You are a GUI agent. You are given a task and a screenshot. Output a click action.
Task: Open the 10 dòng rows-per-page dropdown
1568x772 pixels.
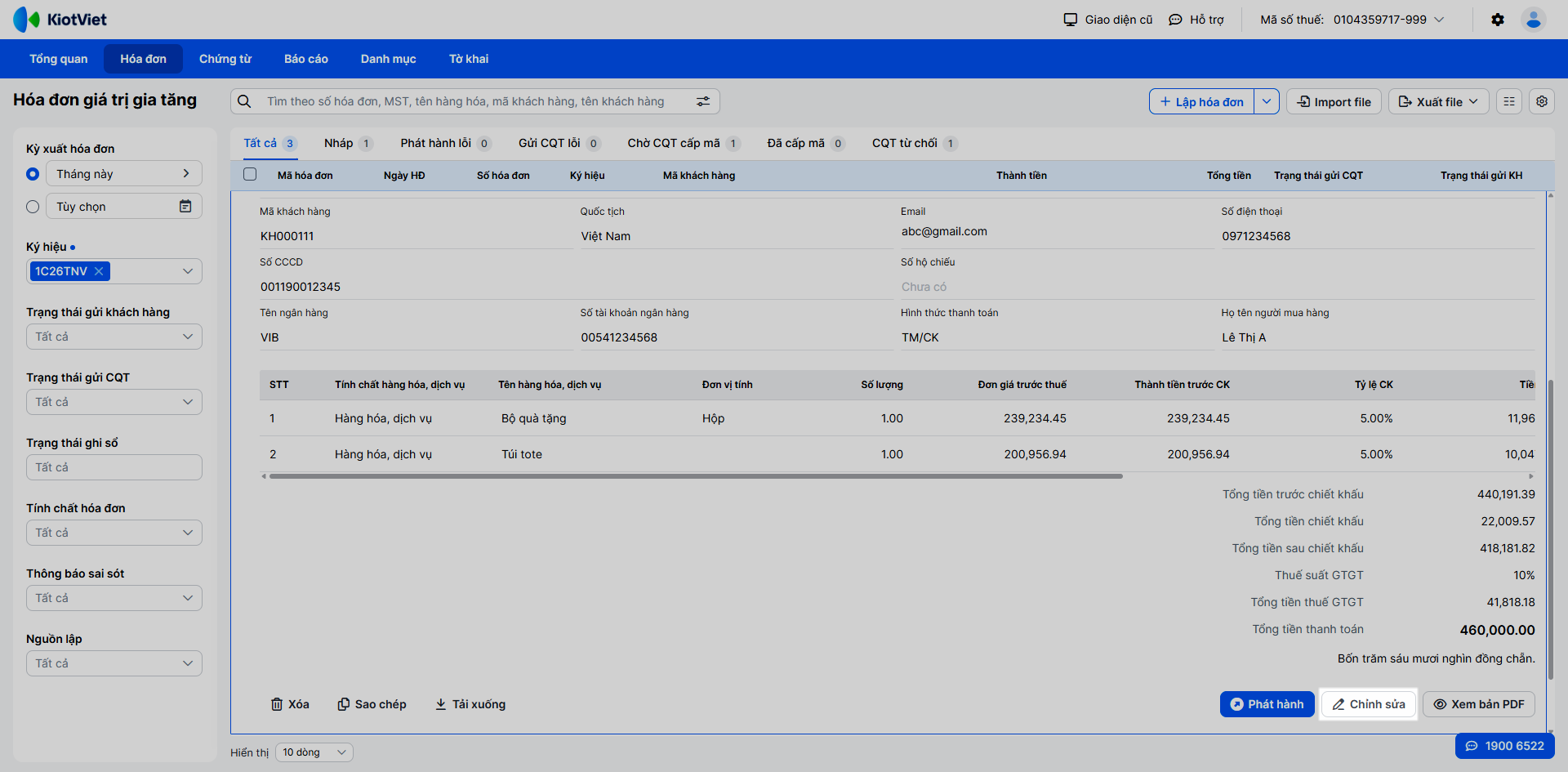pyautogui.click(x=314, y=752)
